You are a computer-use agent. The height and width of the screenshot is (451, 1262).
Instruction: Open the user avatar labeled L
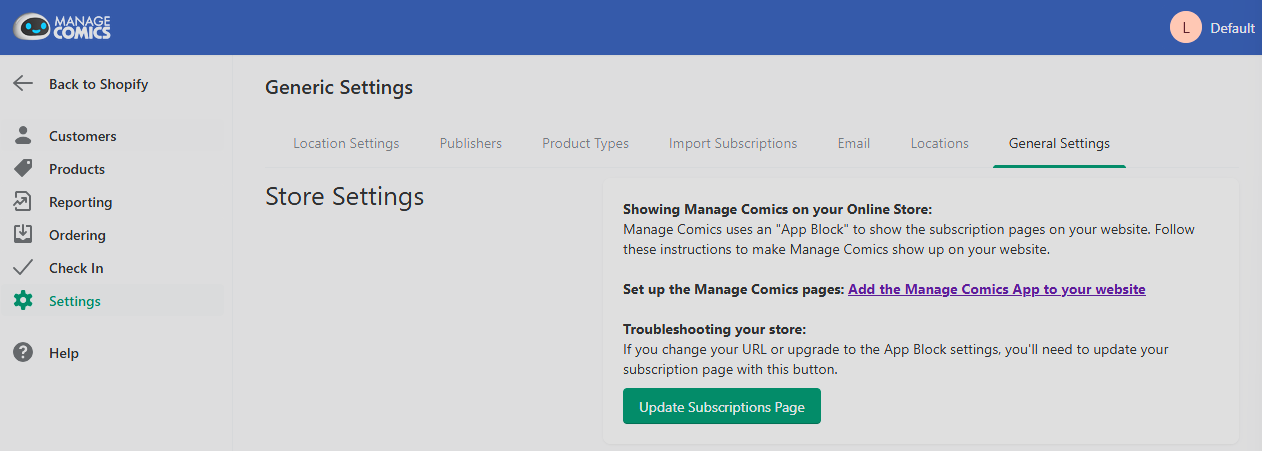tap(1185, 28)
